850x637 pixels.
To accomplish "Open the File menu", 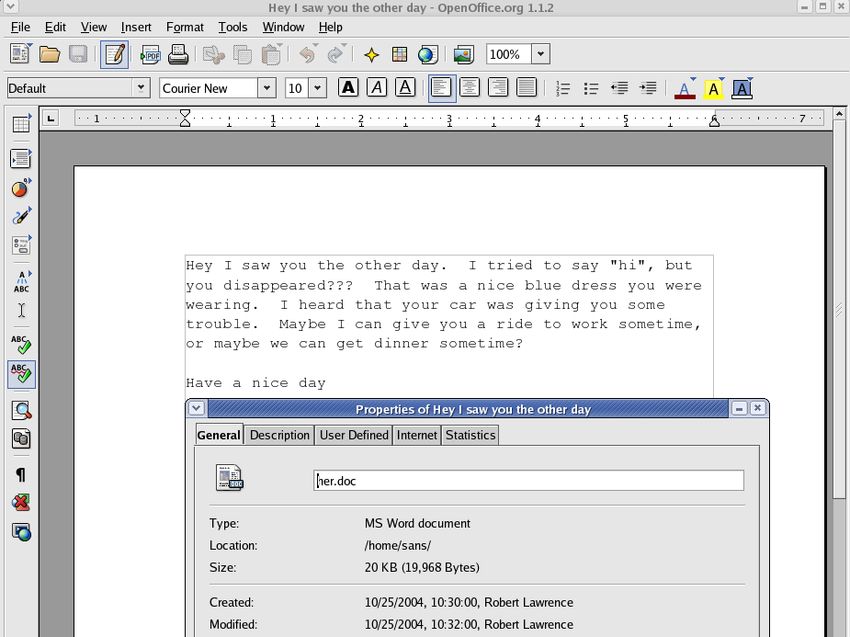I will coord(21,27).
